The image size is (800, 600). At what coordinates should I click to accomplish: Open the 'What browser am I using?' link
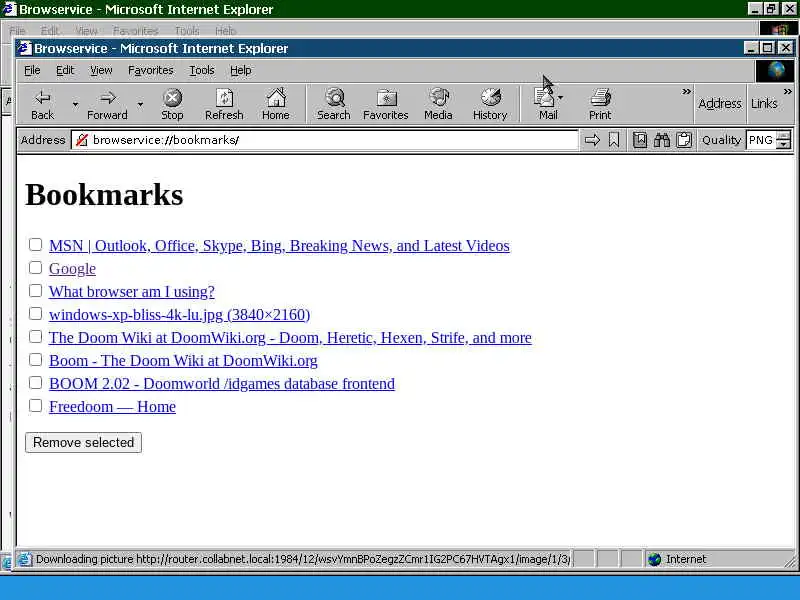132,292
